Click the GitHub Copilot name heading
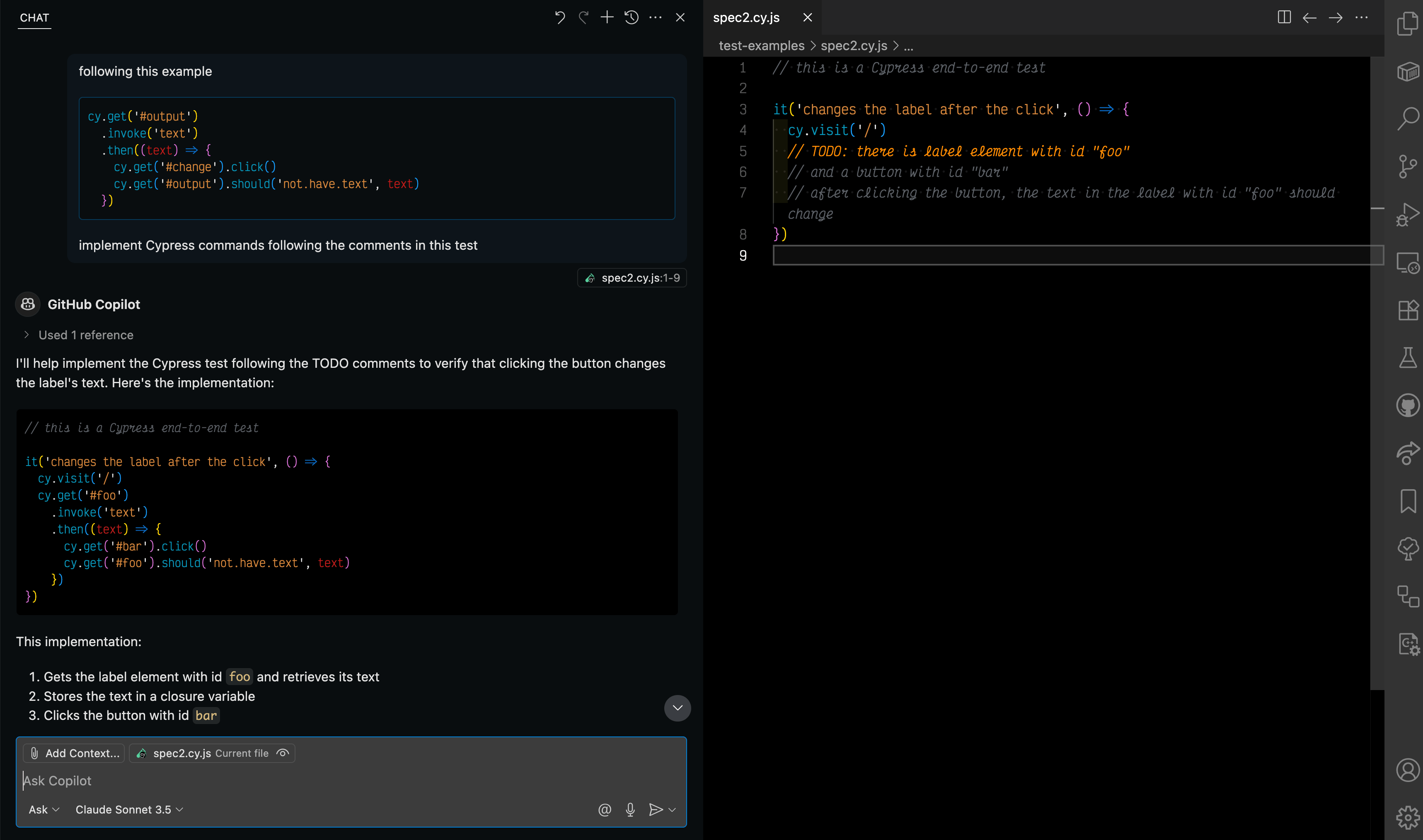Viewport: 1423px width, 840px height. (94, 304)
